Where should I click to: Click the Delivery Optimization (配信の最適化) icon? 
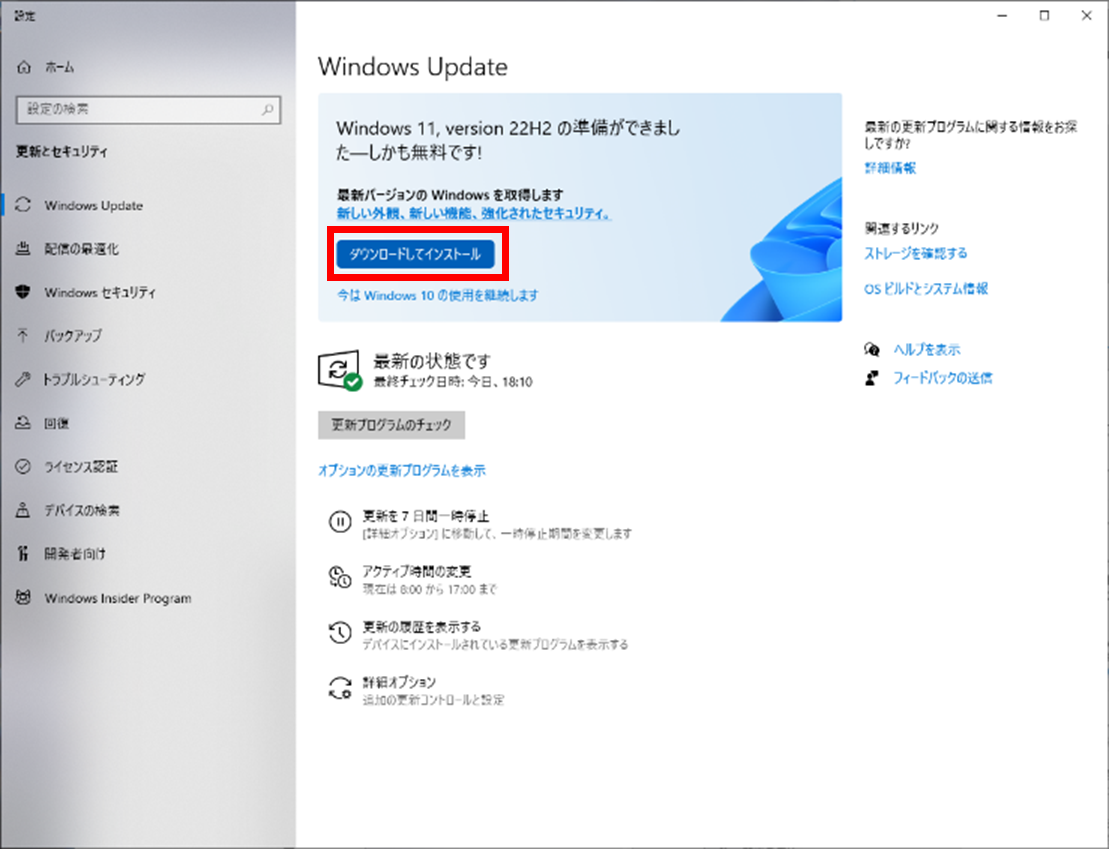[x=23, y=248]
